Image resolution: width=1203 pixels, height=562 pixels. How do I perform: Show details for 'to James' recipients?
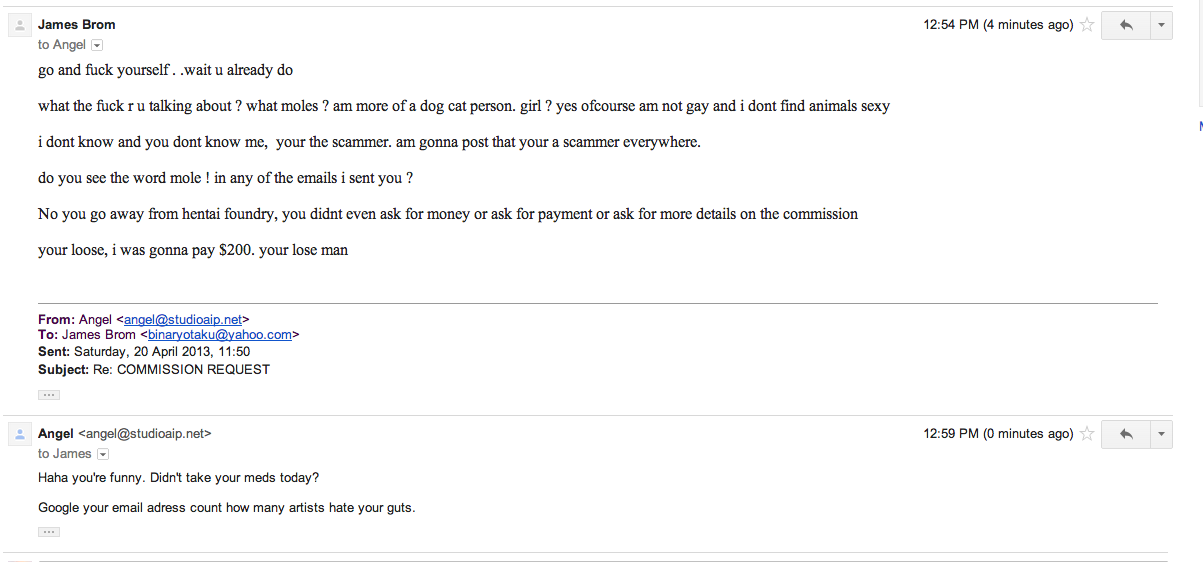101,454
